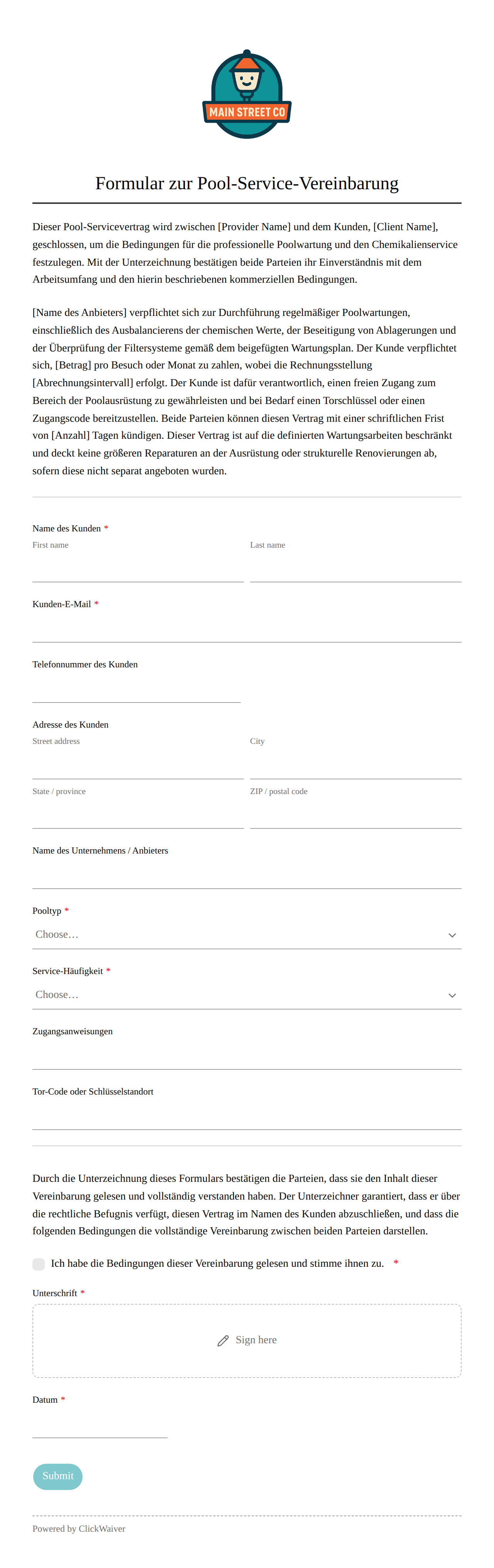494x1568 pixels.
Task: Click the Unterschrift signature box
Action: tap(247, 1341)
